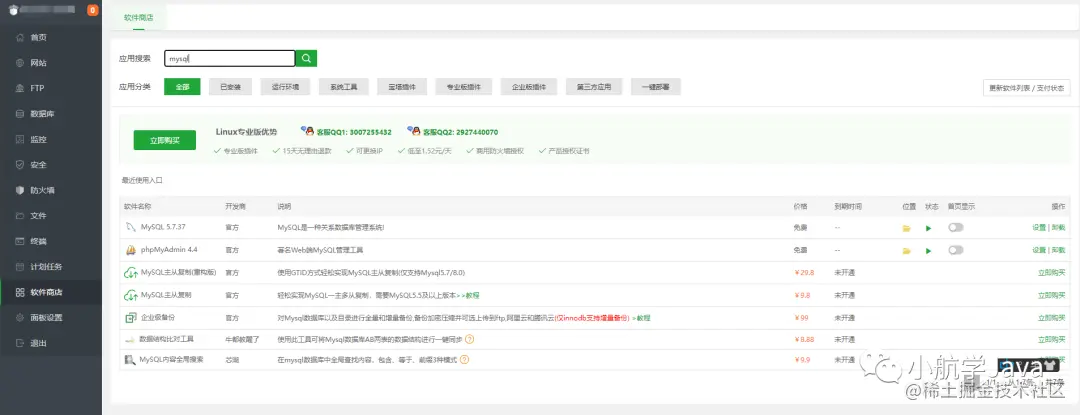Select the 运行环境 category filter
Image resolution: width=1080 pixels, height=415 pixels.
[285, 87]
